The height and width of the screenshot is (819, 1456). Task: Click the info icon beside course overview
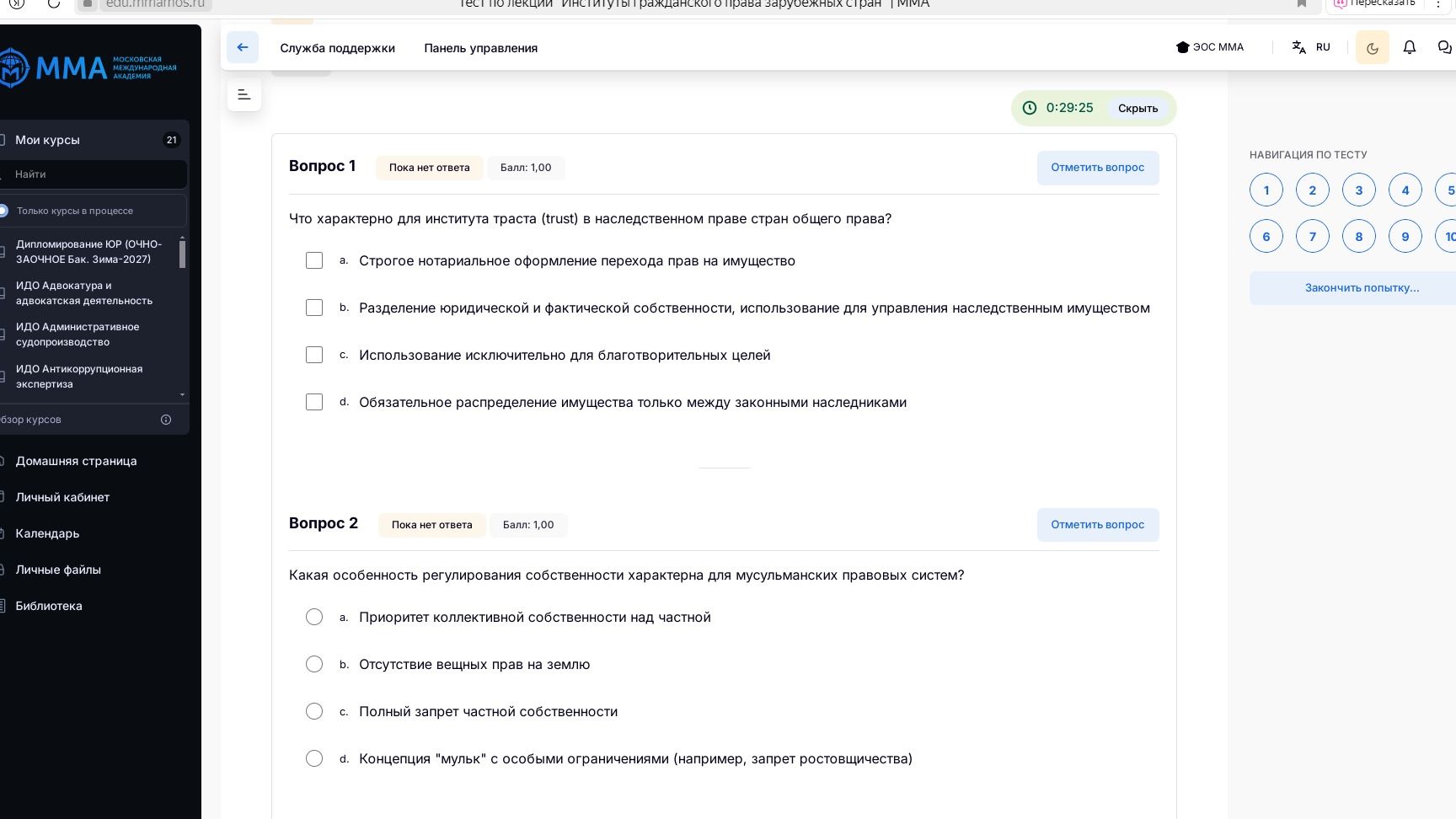pos(166,420)
